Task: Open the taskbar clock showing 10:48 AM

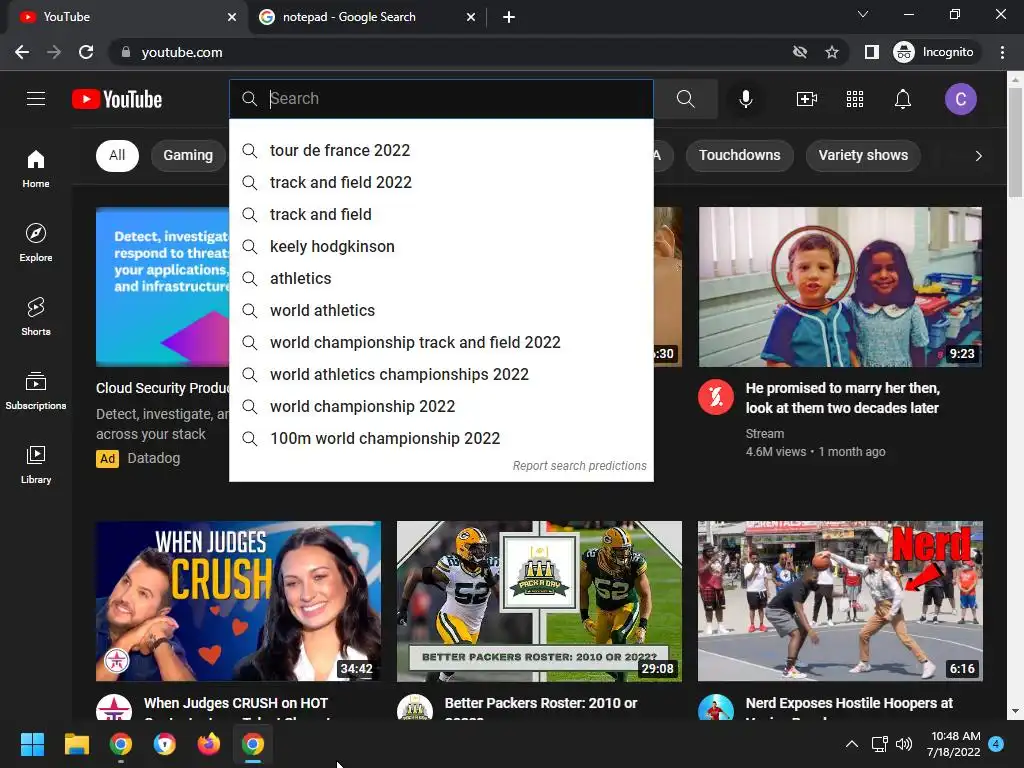Action: coord(954,744)
